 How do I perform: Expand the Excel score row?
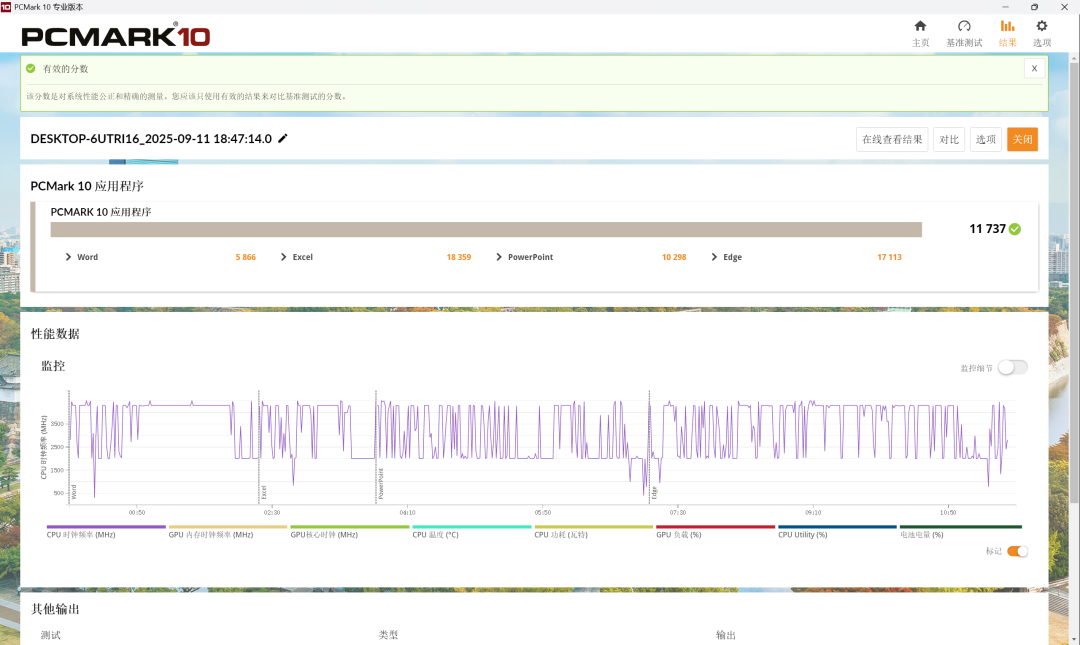click(x=283, y=257)
